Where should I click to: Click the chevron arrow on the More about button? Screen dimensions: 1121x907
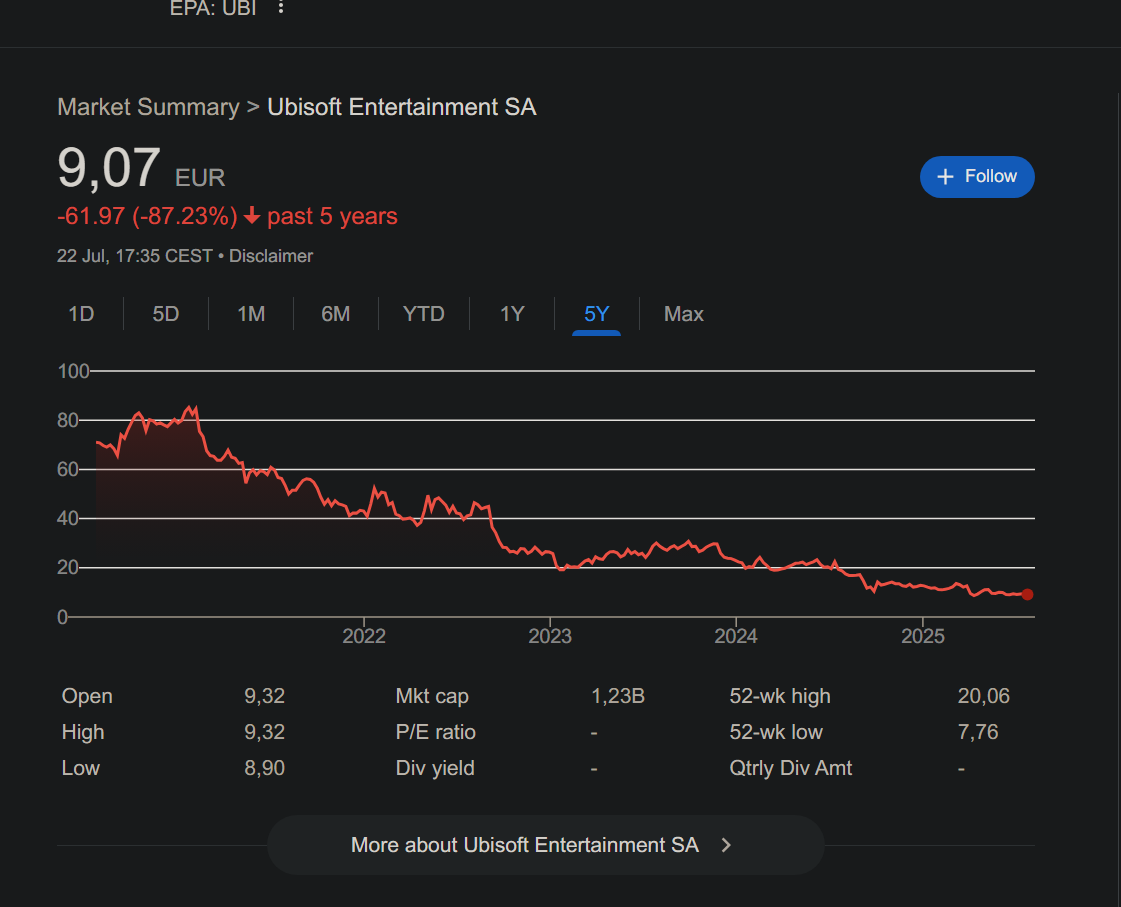[x=726, y=845]
